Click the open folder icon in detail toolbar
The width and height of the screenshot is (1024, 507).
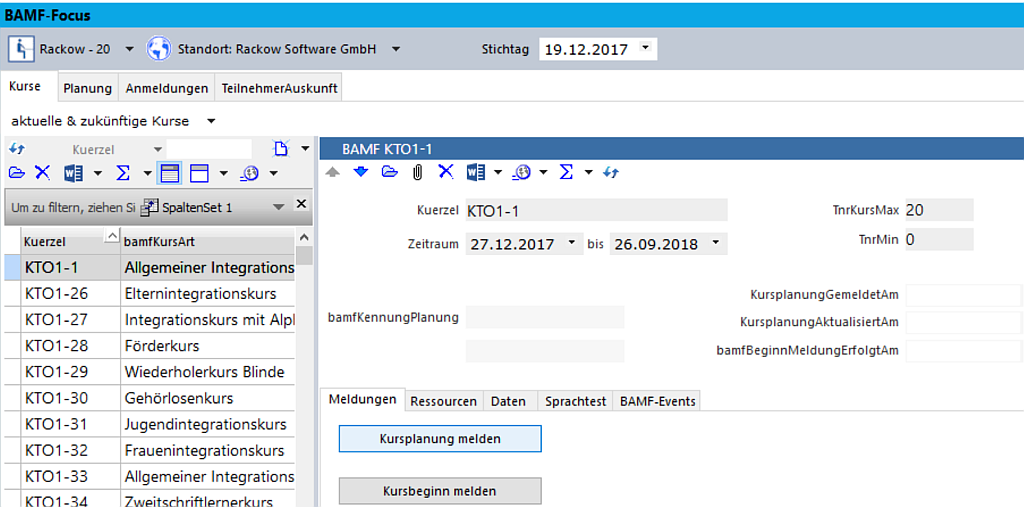(x=390, y=172)
